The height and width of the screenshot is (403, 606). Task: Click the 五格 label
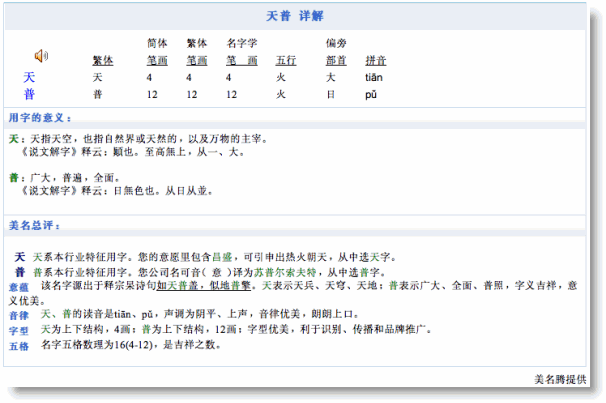[19, 345]
